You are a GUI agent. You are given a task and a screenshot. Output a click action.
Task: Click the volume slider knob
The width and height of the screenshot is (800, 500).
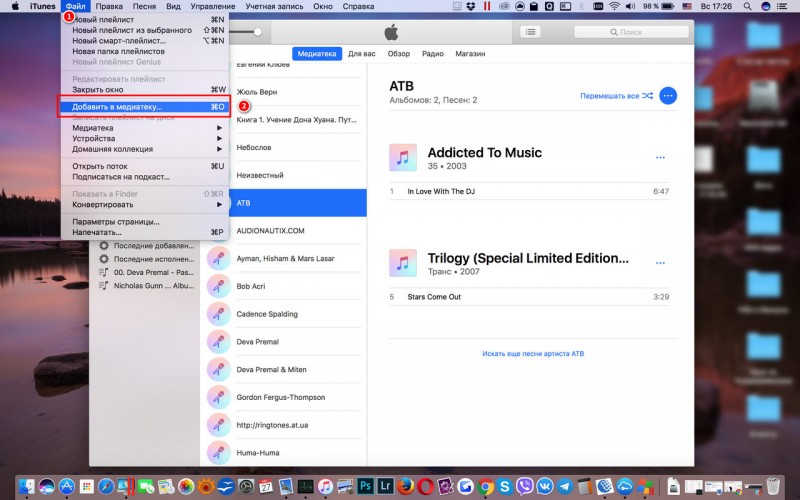(x=258, y=32)
